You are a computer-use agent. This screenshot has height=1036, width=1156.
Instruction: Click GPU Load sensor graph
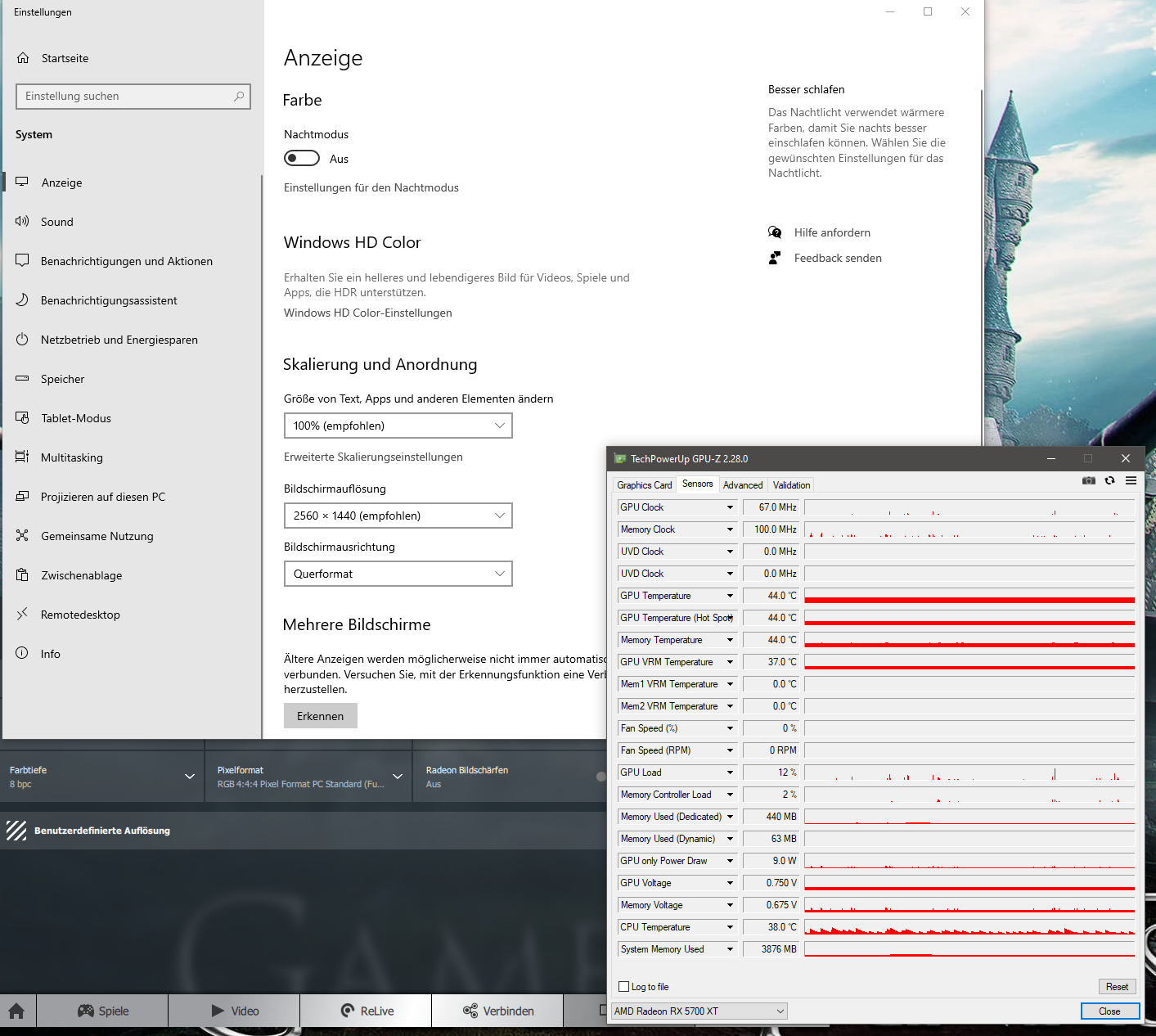969,772
